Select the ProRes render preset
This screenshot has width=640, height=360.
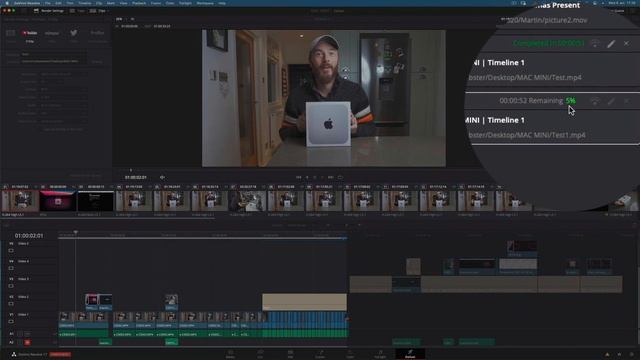pyautogui.click(x=97, y=33)
